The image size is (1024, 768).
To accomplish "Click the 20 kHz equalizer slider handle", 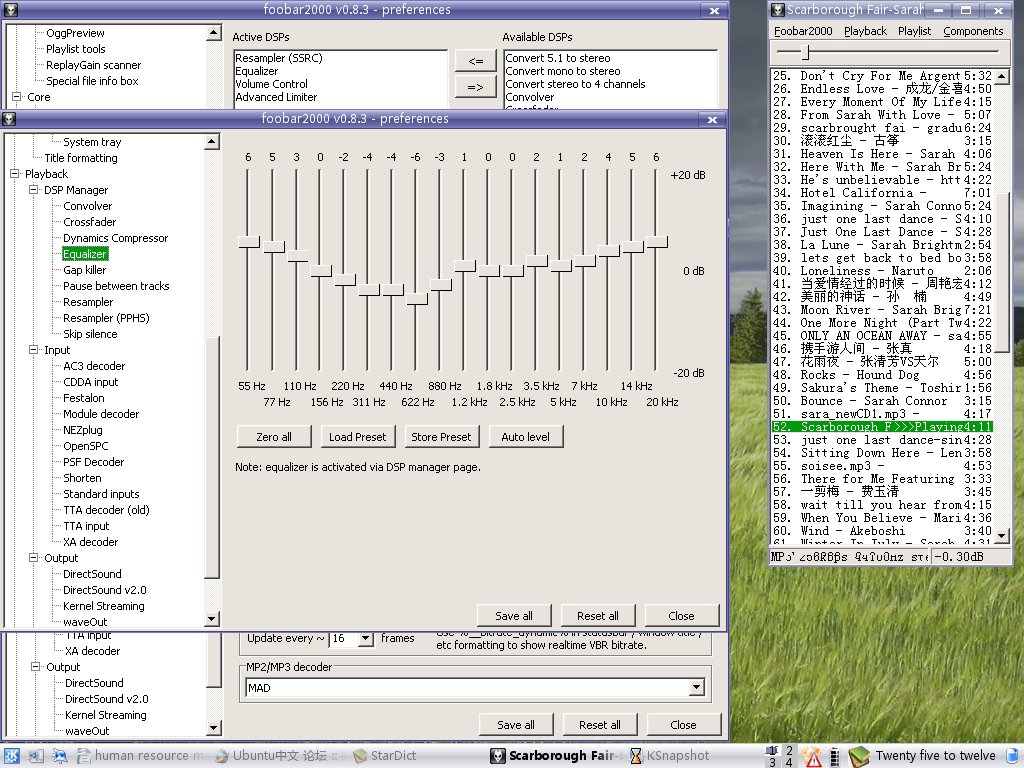I will (656, 242).
